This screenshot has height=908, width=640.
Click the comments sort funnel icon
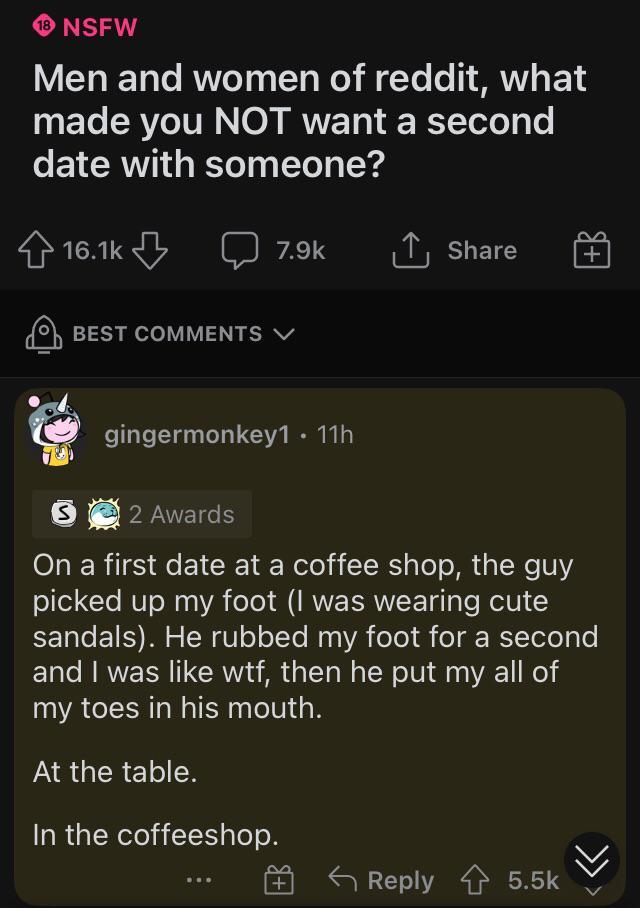(x=40, y=334)
